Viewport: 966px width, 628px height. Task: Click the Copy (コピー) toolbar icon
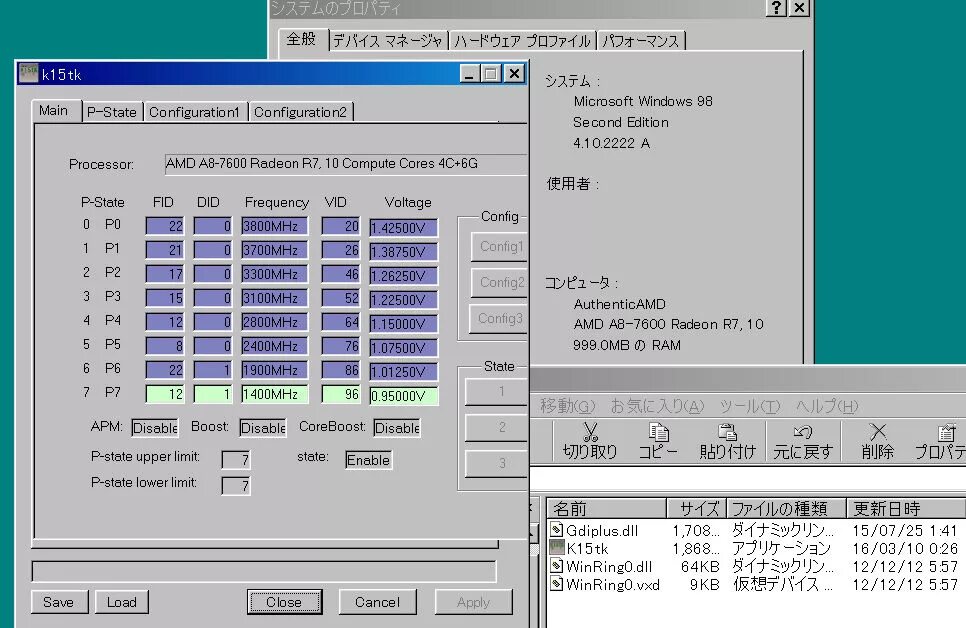(x=658, y=441)
